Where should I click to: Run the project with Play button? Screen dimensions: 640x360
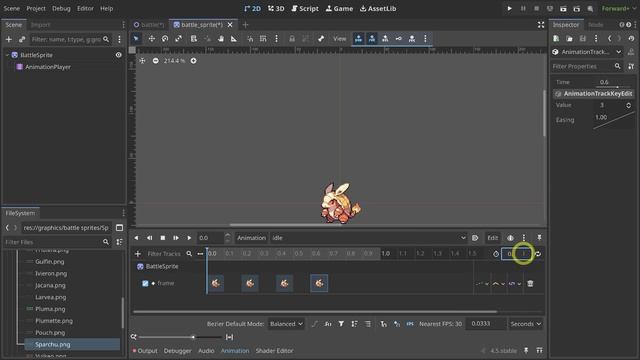(509, 9)
